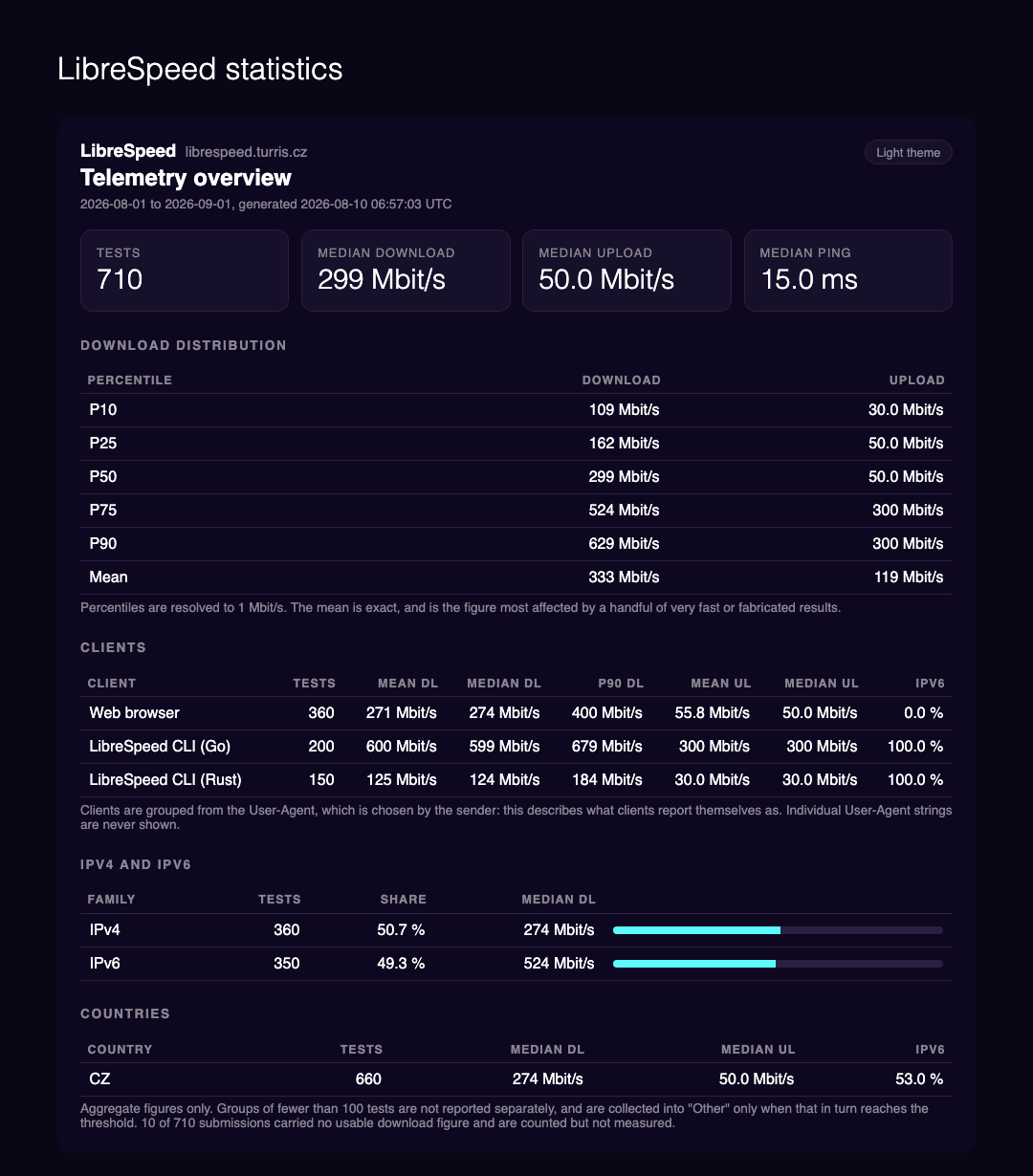
Task: Click the Countries section heading
Action: point(125,1013)
